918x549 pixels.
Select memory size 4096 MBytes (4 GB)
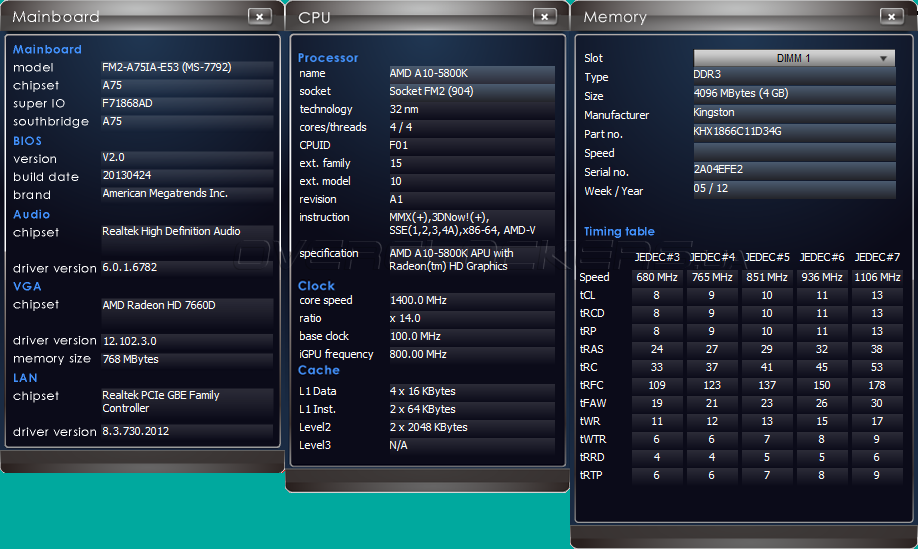tap(794, 94)
